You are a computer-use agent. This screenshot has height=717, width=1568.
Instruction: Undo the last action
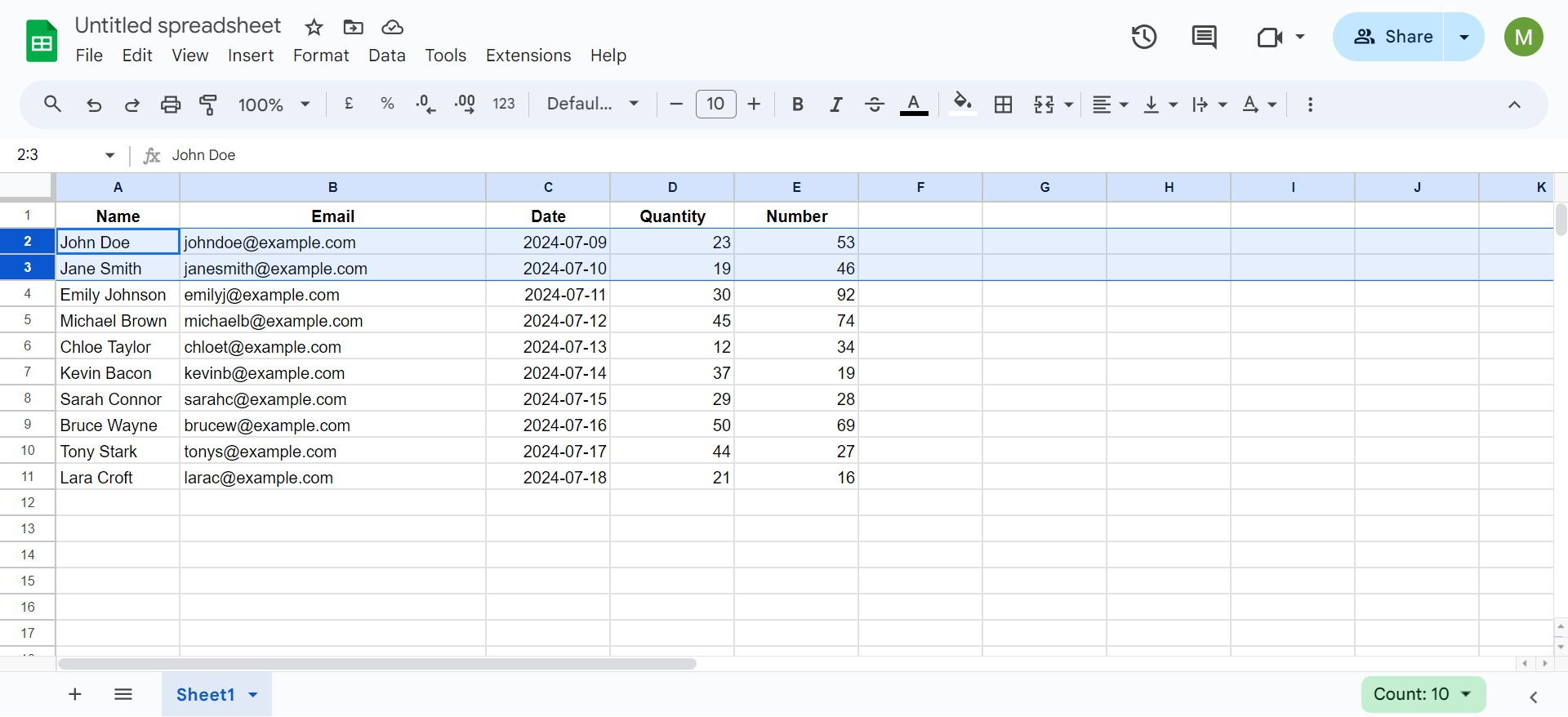[x=94, y=105]
